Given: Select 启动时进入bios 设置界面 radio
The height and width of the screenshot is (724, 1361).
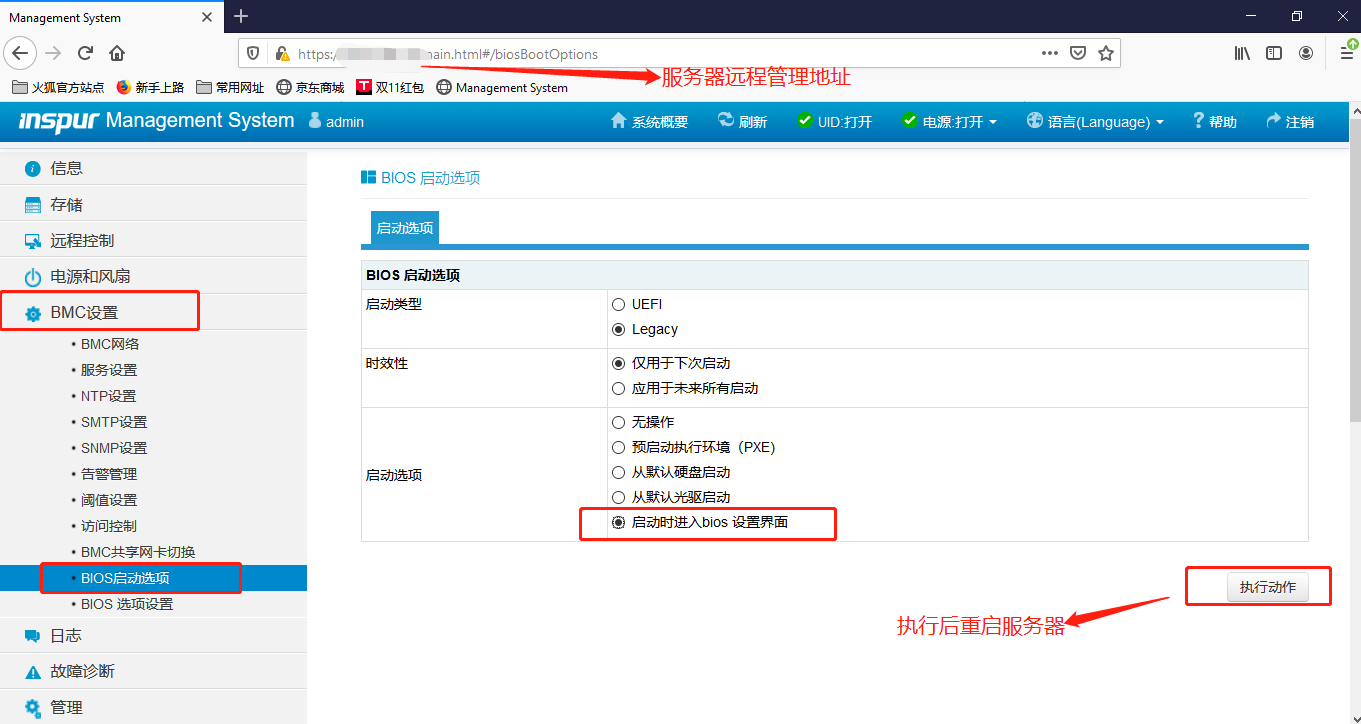Looking at the screenshot, I should (618, 522).
